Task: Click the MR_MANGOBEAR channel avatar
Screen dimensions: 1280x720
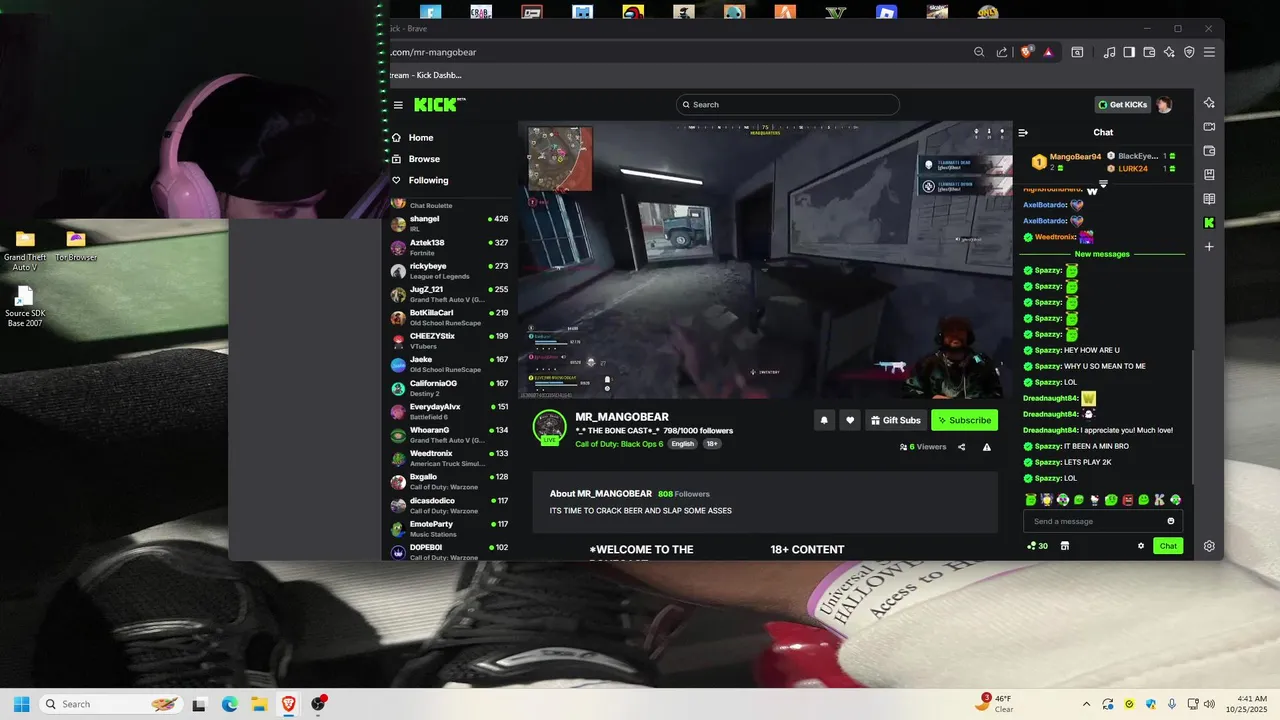Action: [x=550, y=427]
